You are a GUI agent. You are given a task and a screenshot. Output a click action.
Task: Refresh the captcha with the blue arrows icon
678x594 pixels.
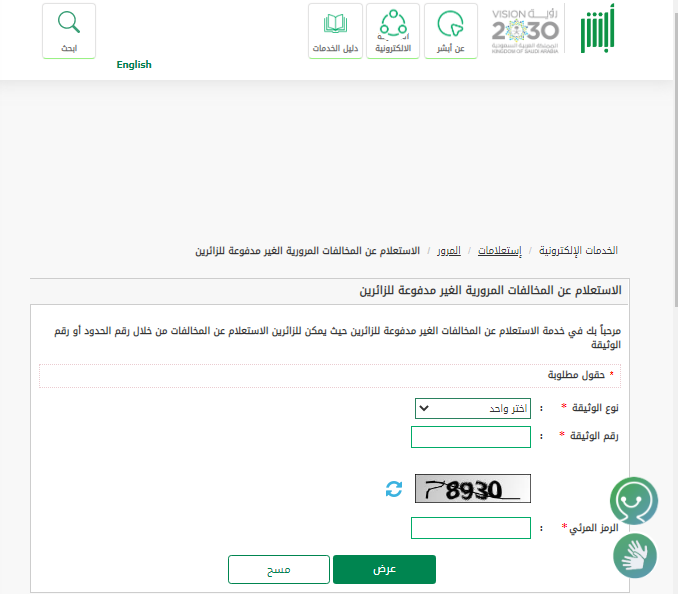(394, 489)
